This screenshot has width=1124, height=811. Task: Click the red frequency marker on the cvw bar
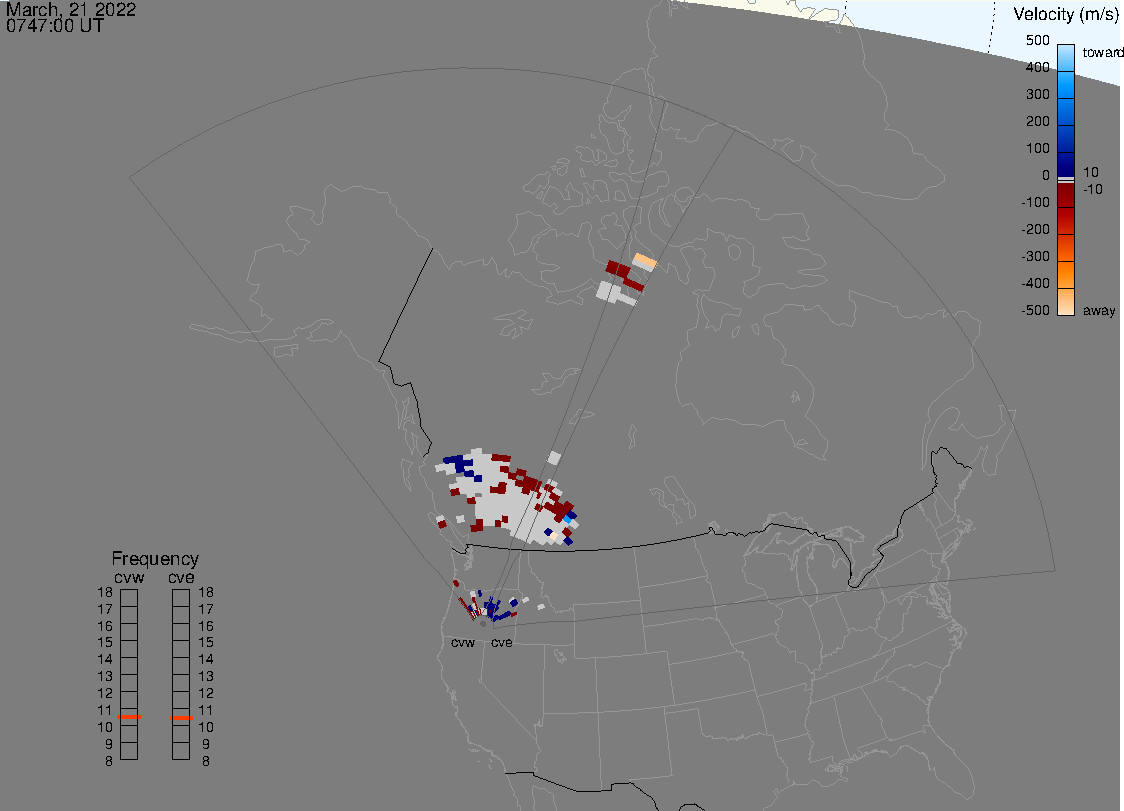click(x=129, y=717)
